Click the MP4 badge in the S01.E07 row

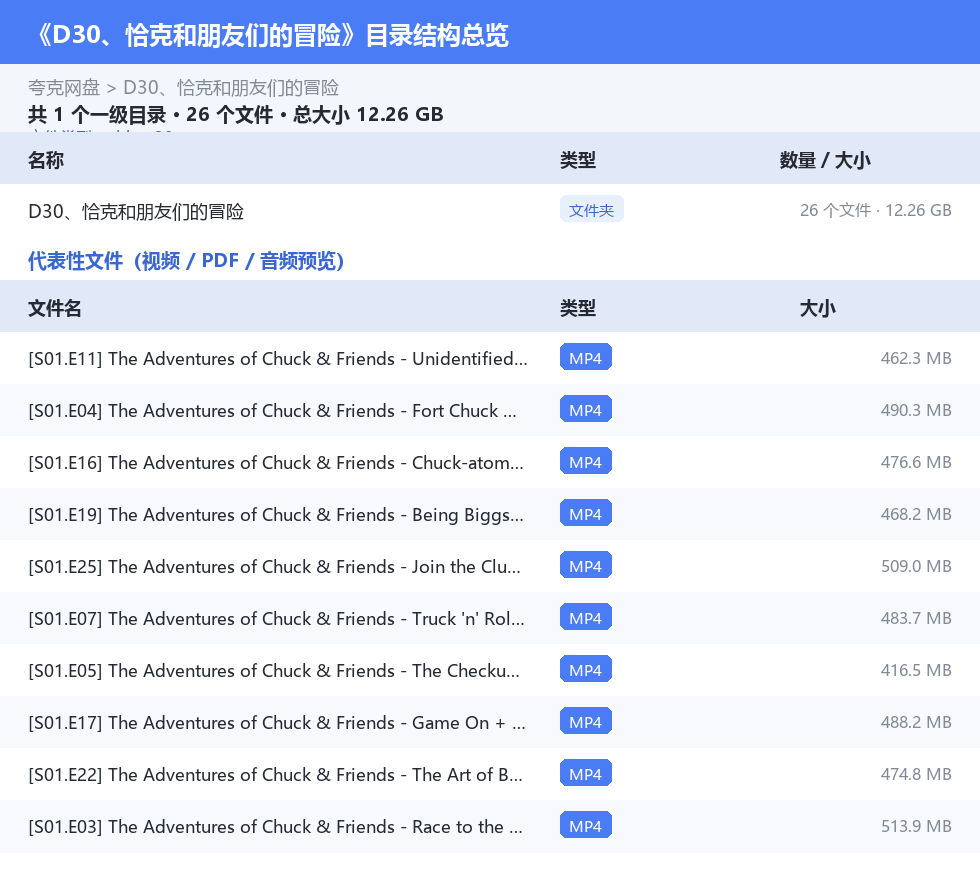[x=586, y=617]
